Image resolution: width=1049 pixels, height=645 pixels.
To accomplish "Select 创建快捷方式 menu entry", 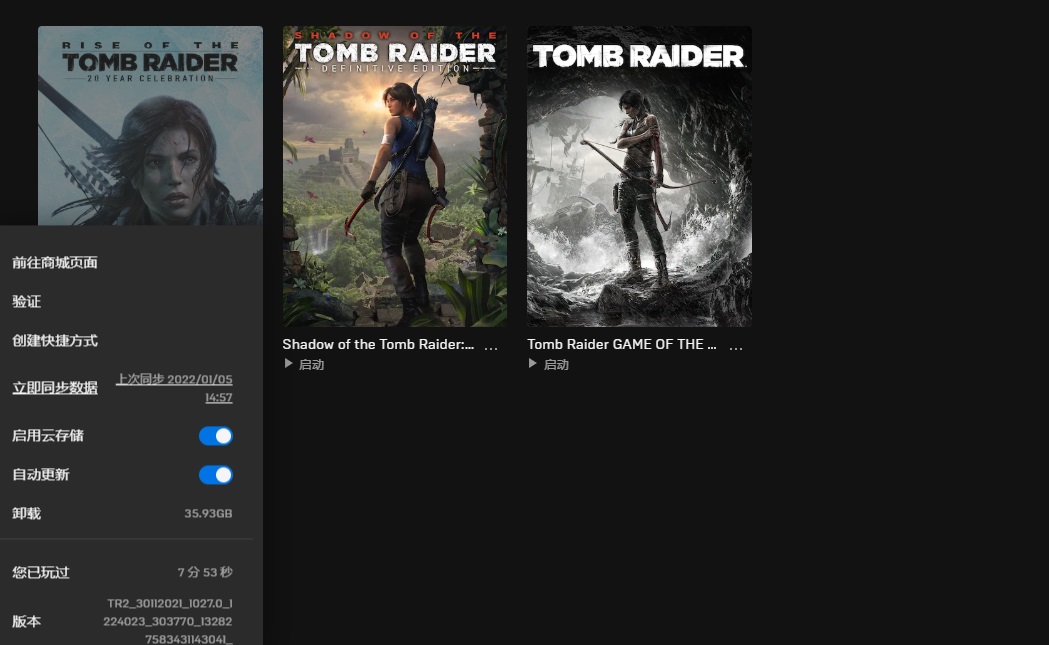I will pyautogui.click(x=55, y=341).
